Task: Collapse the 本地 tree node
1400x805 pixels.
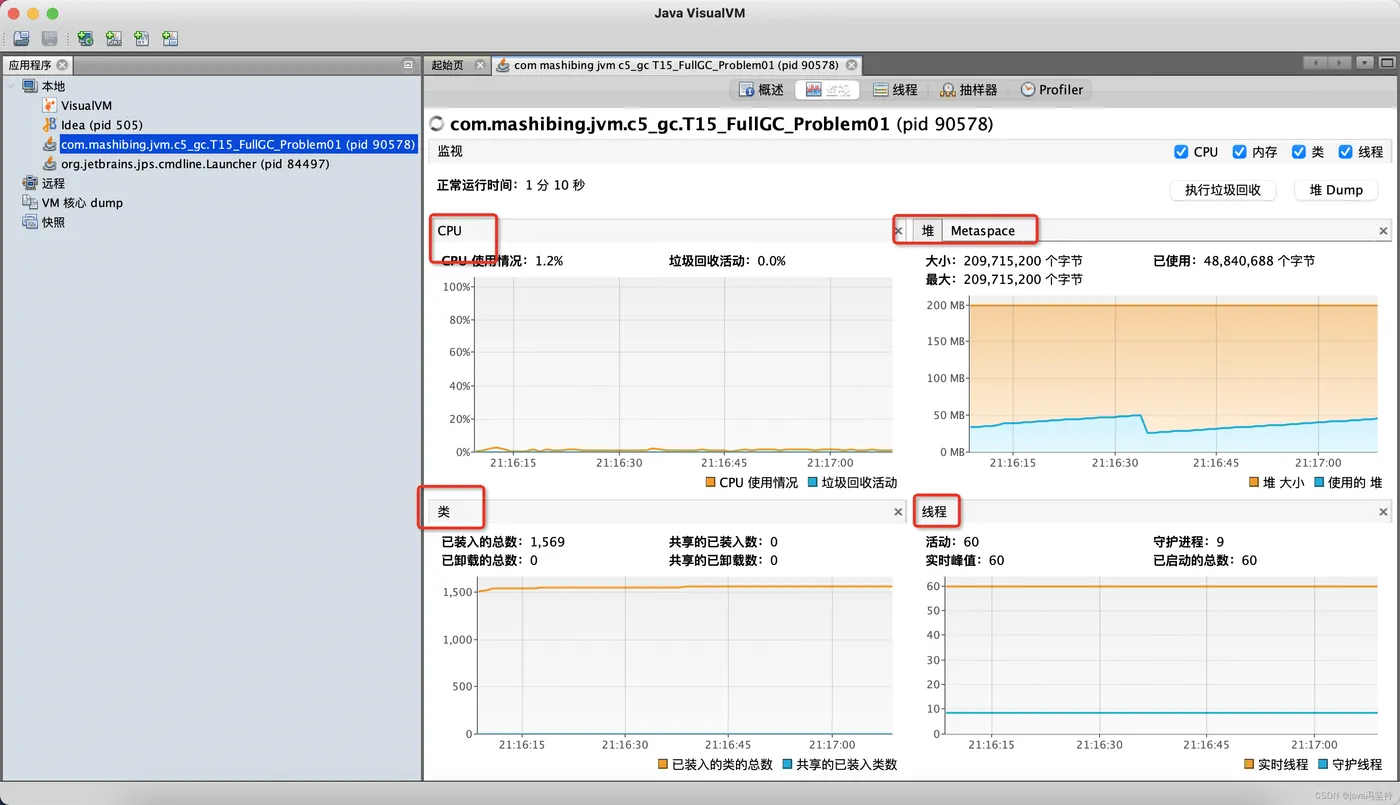Action: tap(12, 86)
